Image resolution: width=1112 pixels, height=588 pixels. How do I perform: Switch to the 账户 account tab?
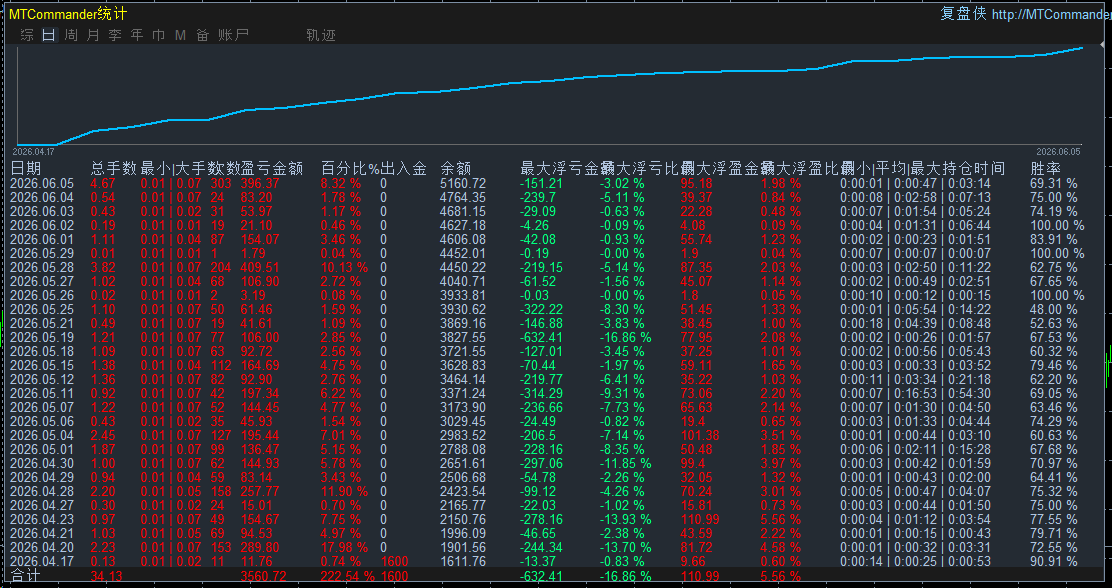pos(233,35)
